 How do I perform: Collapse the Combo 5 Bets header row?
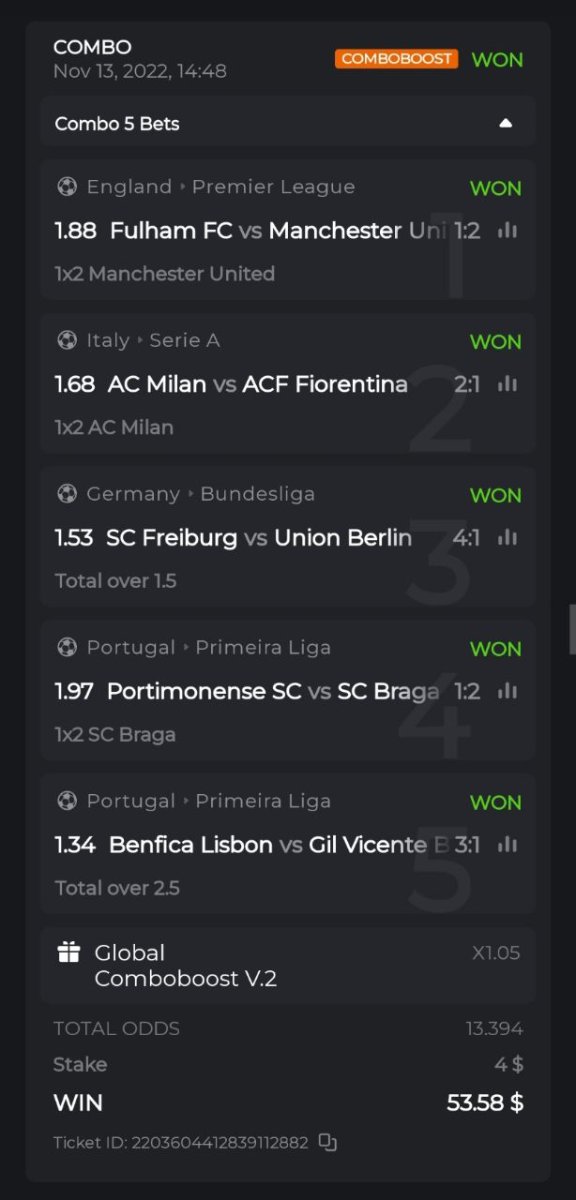288,123
